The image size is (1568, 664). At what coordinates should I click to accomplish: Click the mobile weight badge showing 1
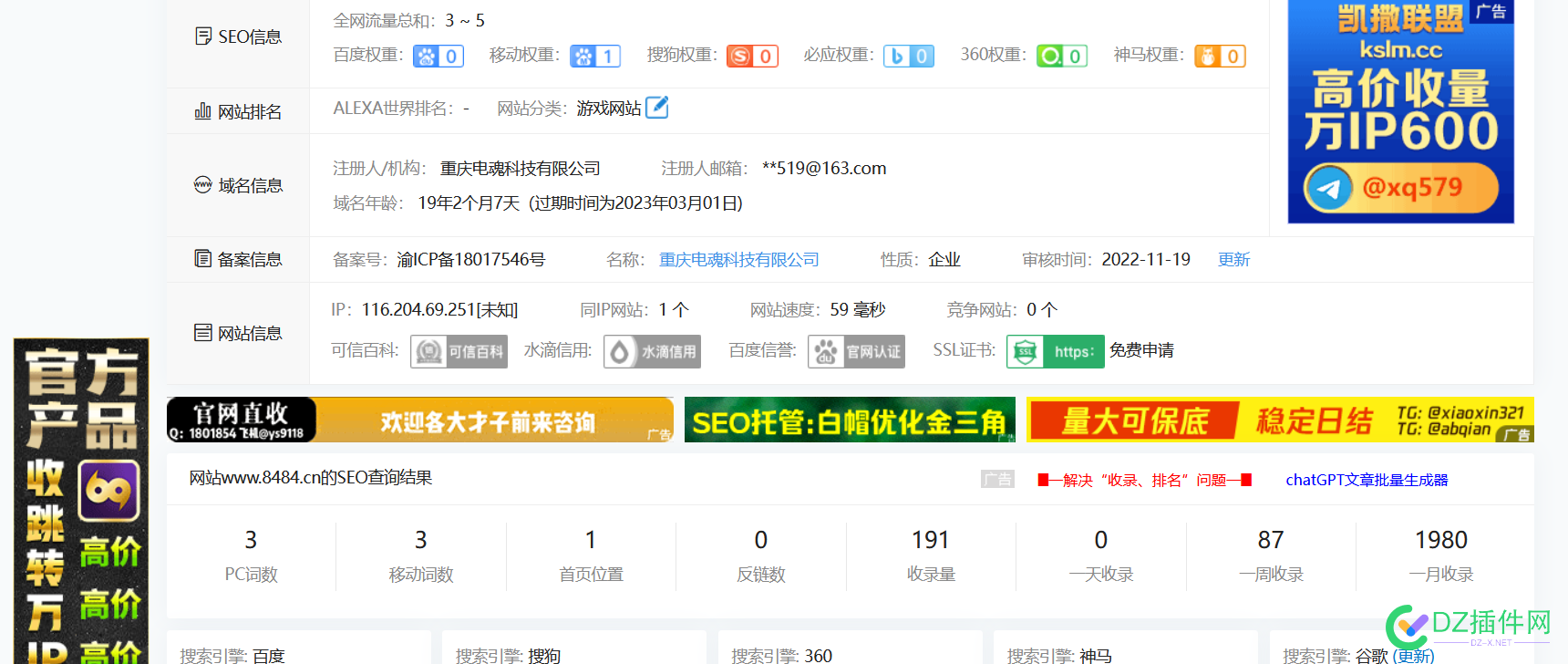pos(595,57)
